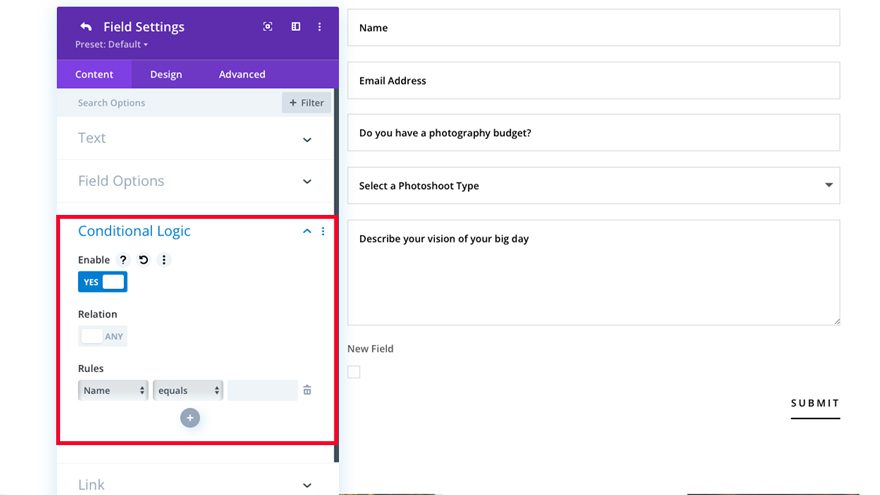The width and height of the screenshot is (880, 495).
Task: Click the Filter button
Action: point(306,103)
